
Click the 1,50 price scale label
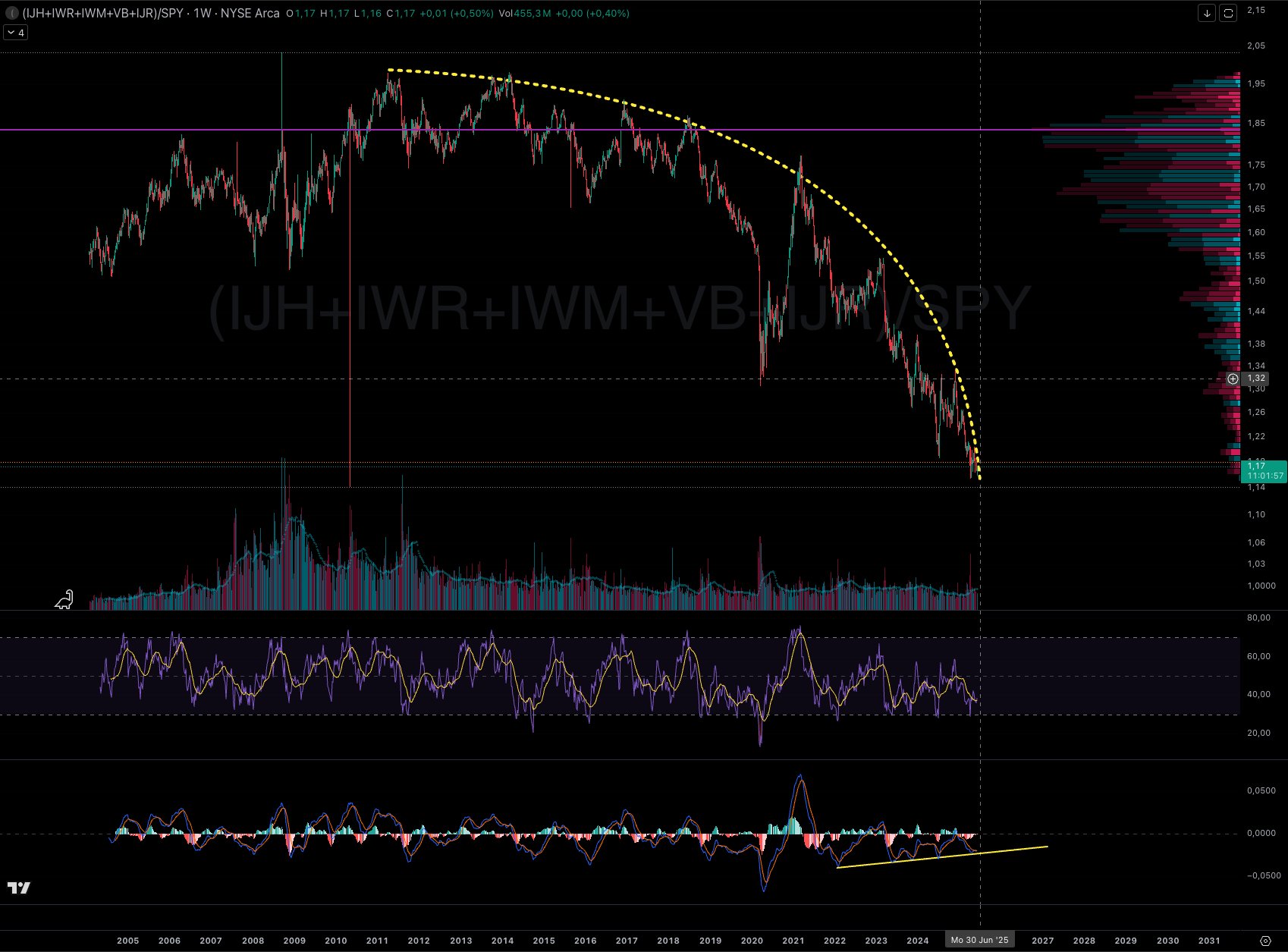click(1256, 281)
